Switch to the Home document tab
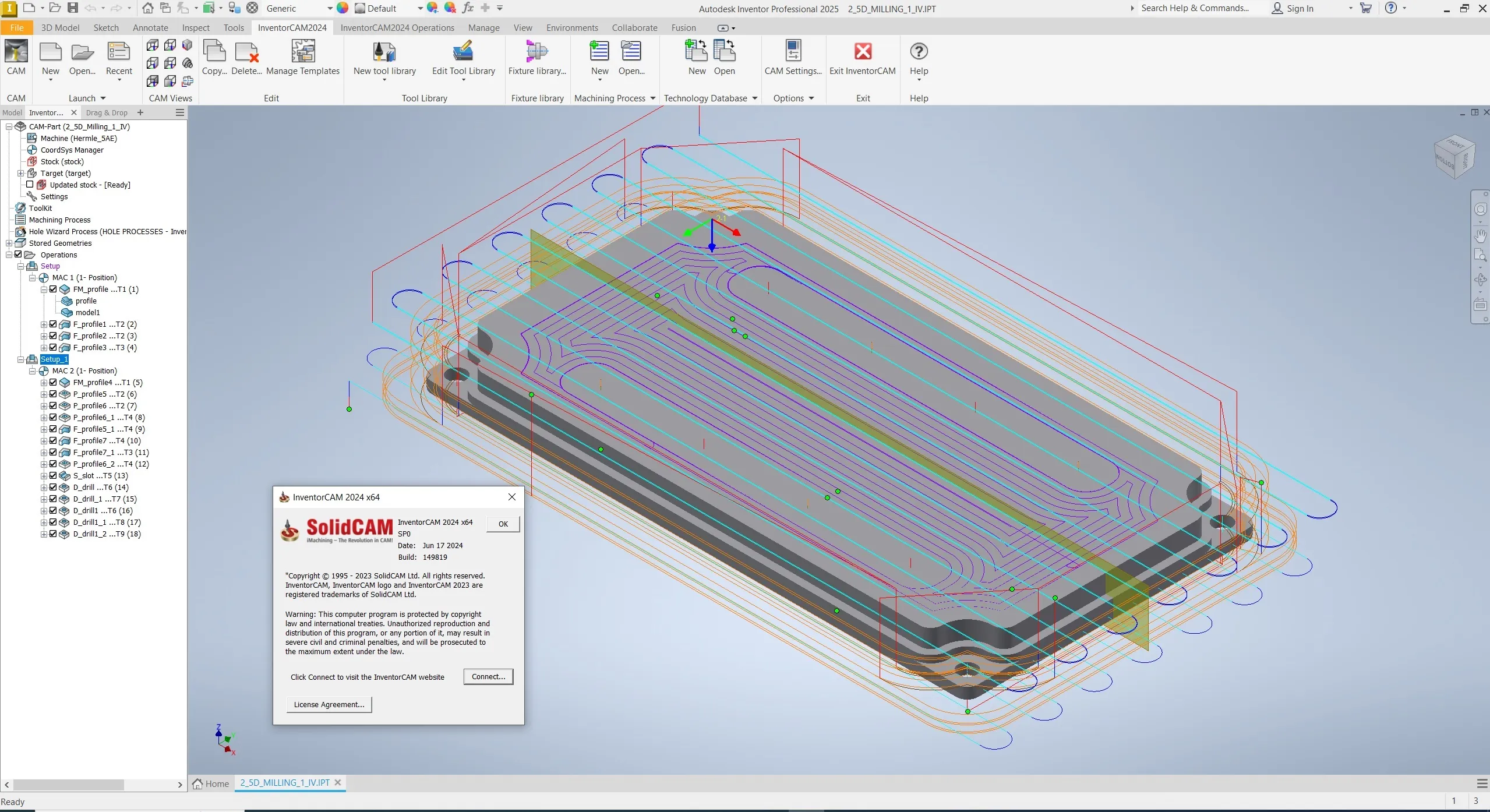1490x812 pixels. pyautogui.click(x=210, y=783)
